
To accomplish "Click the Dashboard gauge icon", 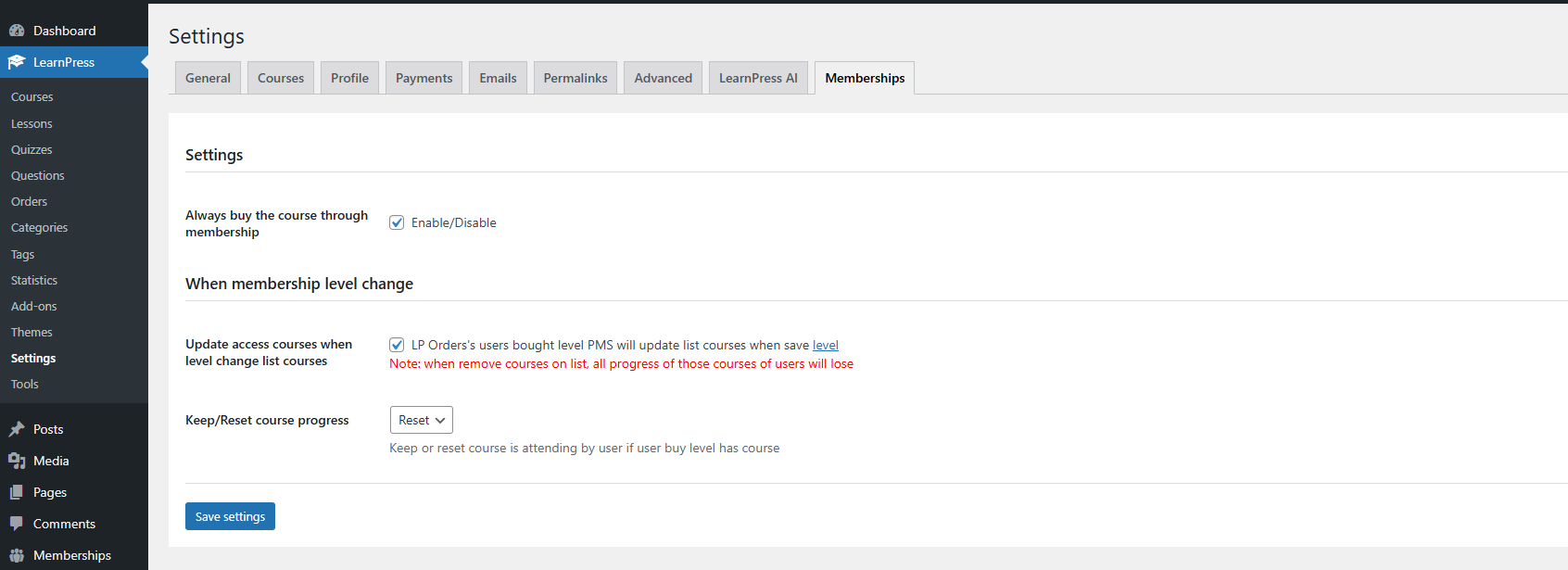I will [x=17, y=31].
